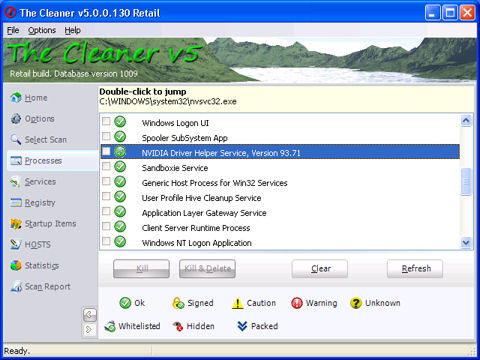Click the green status icon for Sandboxie Service
The image size is (480, 360).
(x=120, y=167)
